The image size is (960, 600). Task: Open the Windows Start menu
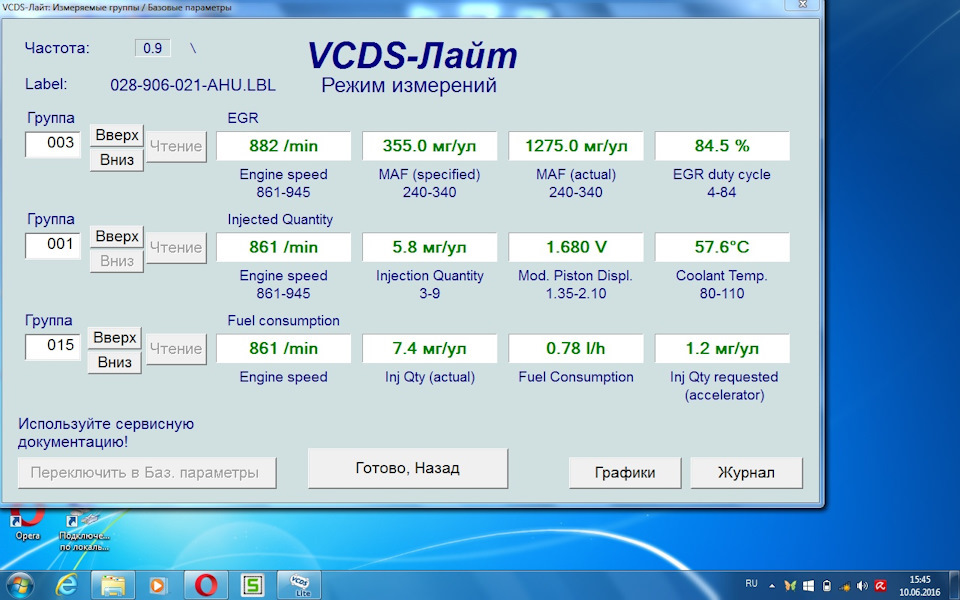tap(20, 585)
